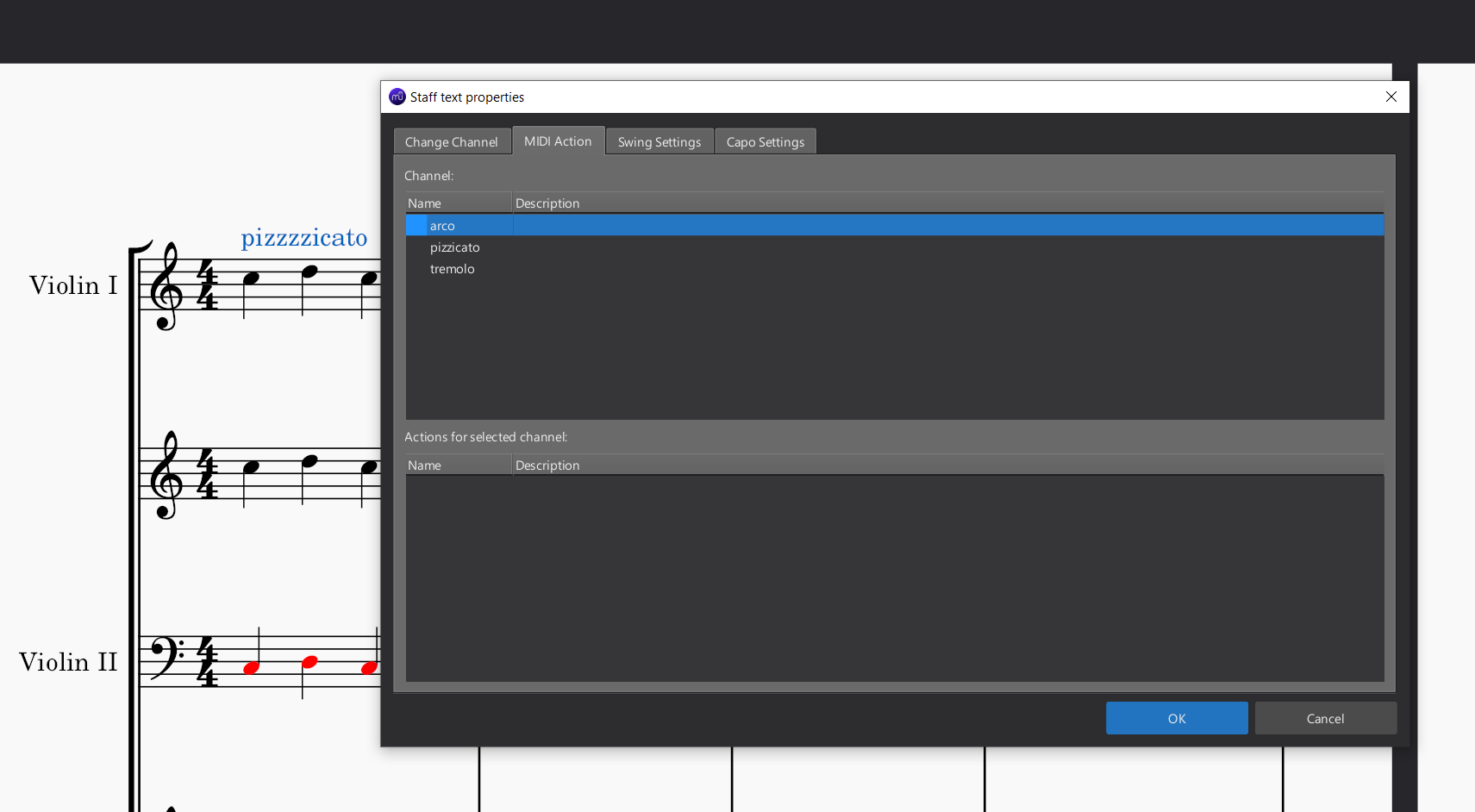Dismiss the dialog with Cancel

tap(1325, 717)
